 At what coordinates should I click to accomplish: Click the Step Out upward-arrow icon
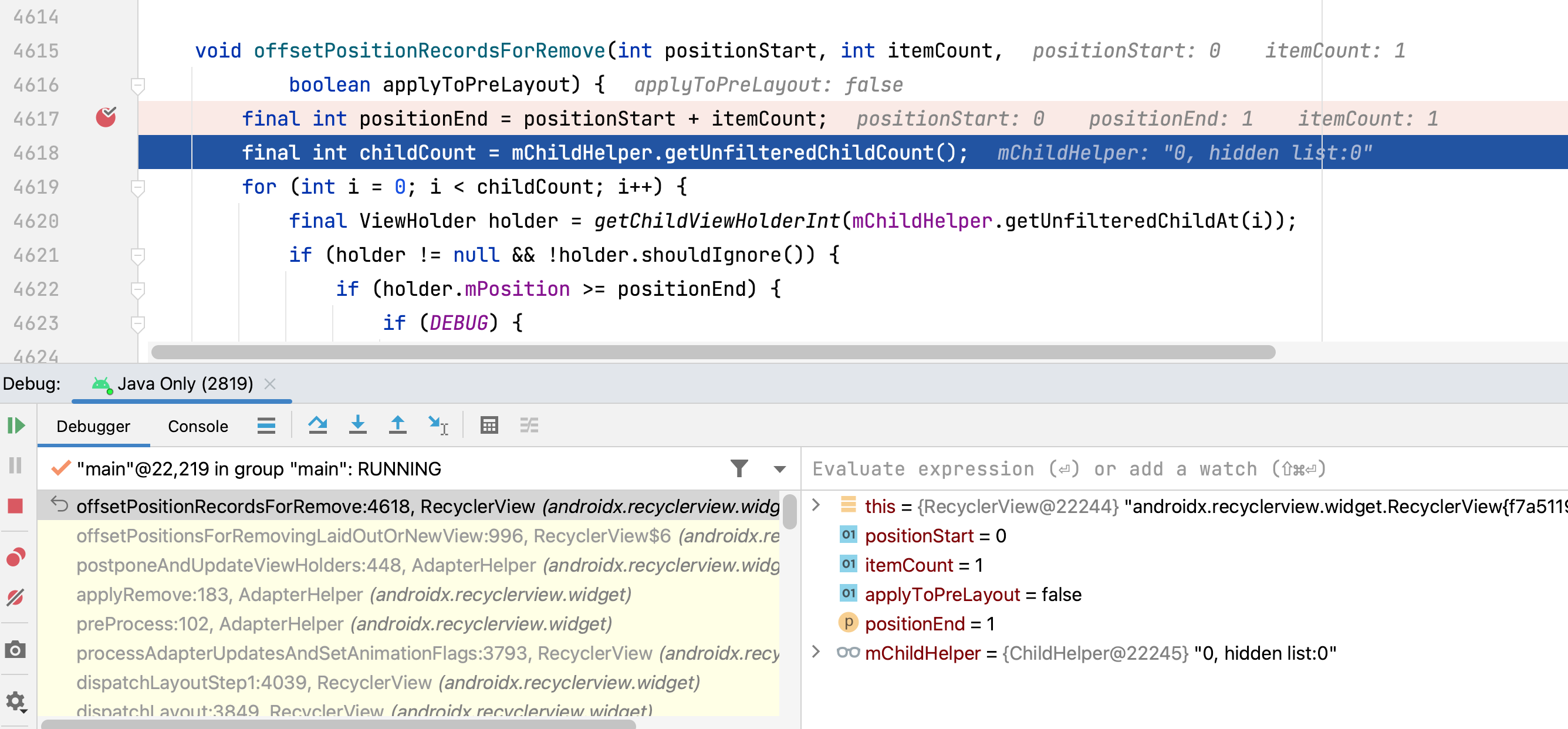[397, 424]
